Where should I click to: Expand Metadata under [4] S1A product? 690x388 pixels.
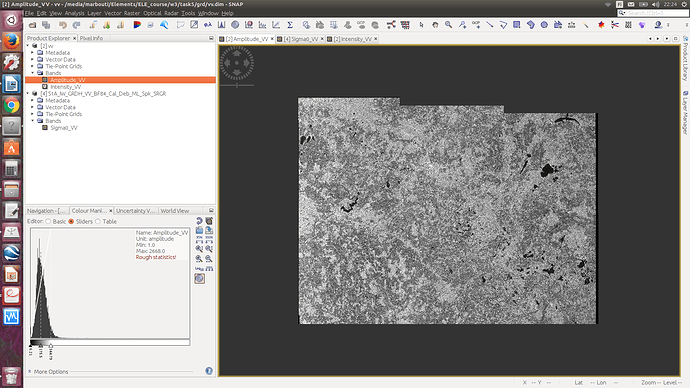[x=33, y=100]
